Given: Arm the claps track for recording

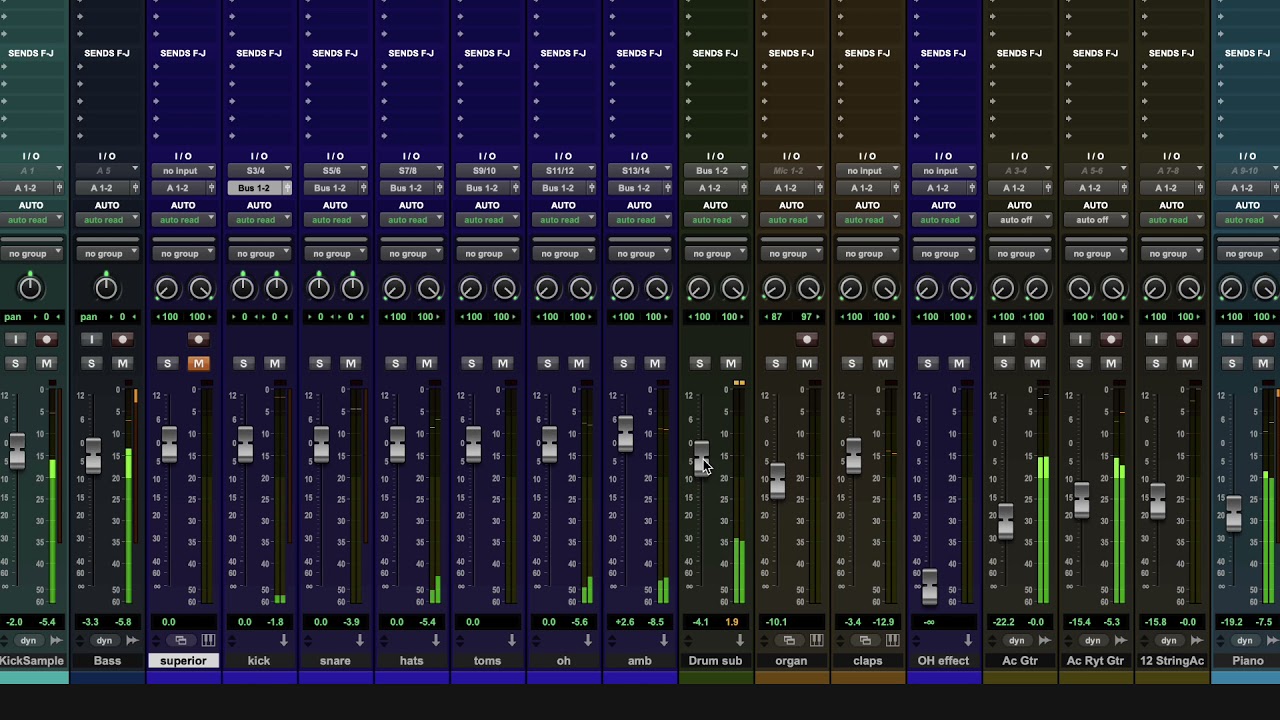Looking at the screenshot, I should click(882, 340).
